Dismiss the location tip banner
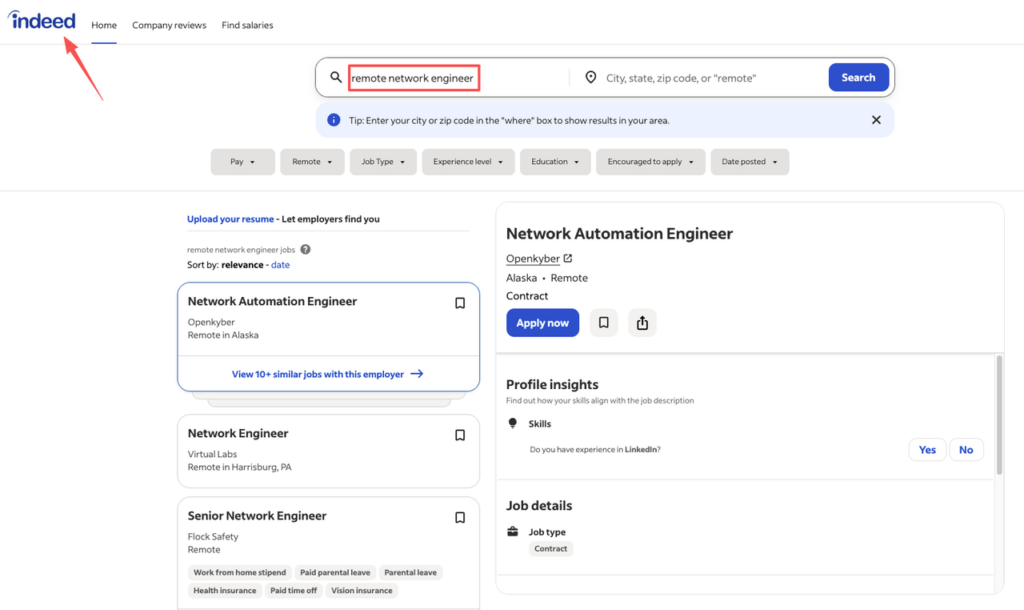Screen dimensions: 1024x610 point(876,119)
